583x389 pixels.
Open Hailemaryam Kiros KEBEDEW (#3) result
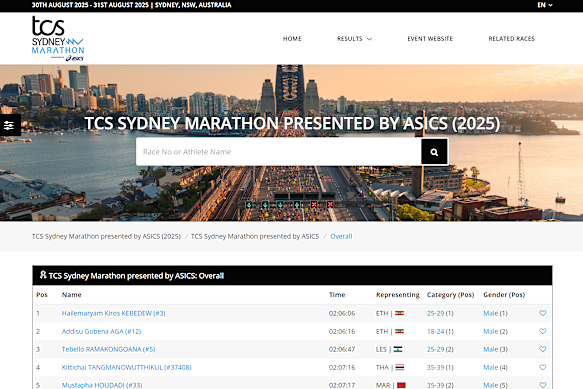click(x=113, y=313)
